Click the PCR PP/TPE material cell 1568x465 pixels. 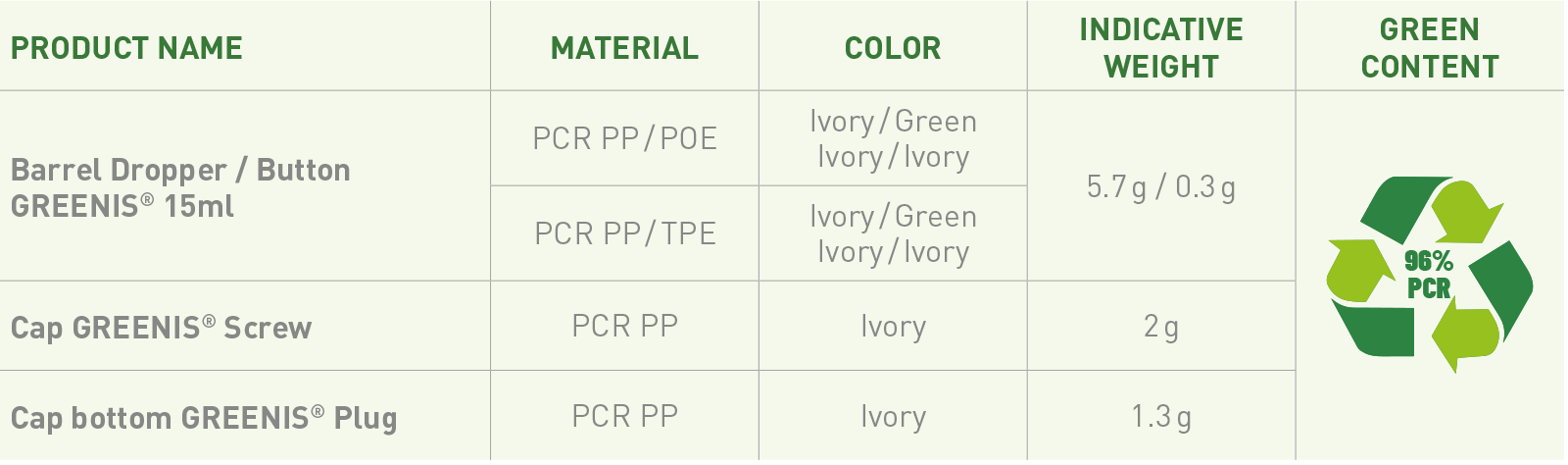(x=625, y=233)
